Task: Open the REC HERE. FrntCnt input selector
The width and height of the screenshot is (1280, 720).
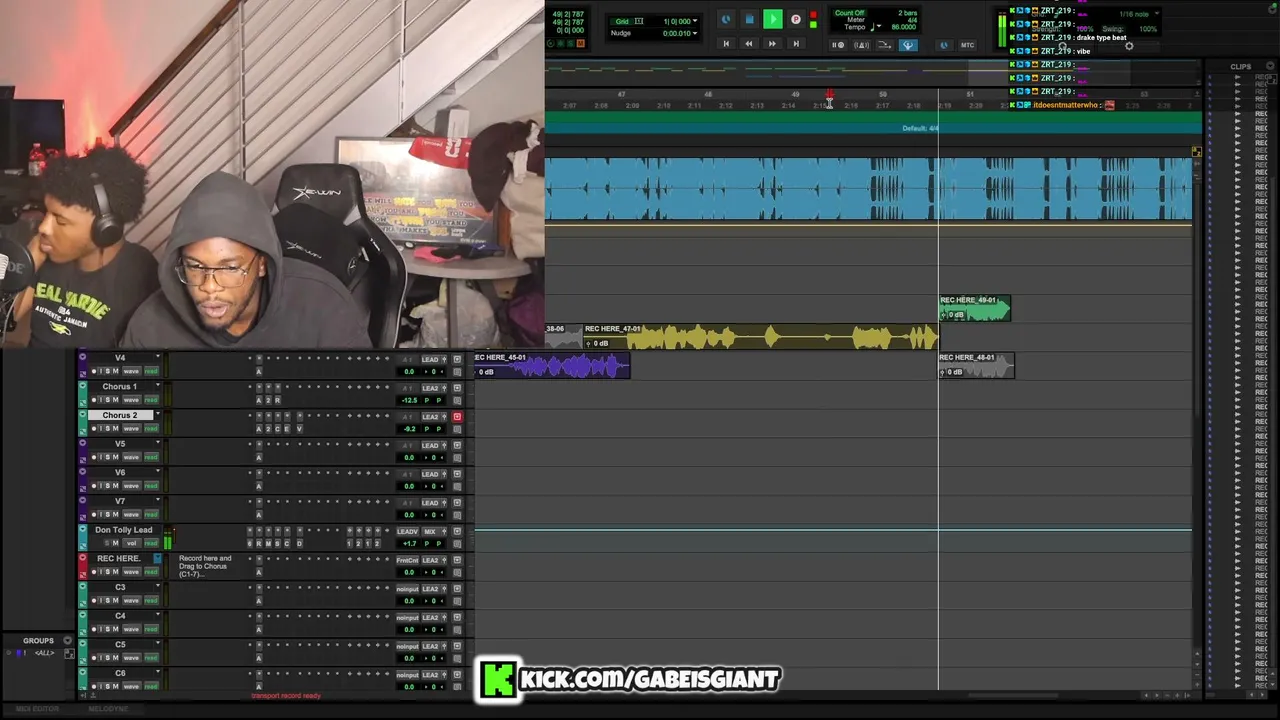Action: [407, 560]
